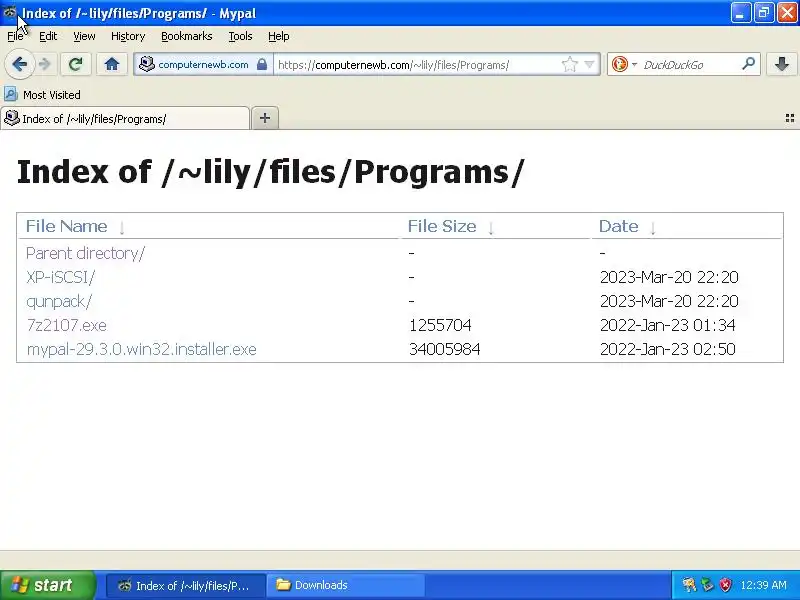Click the Mypal raccoon title bar icon
This screenshot has height=600, width=800.
(x=10, y=12)
